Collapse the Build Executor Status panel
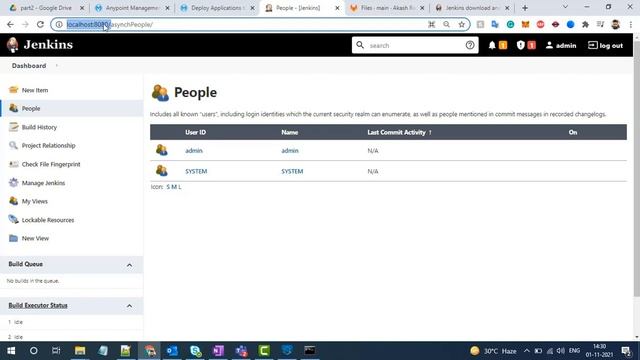Viewport: 640px width, 360px height. point(129,306)
